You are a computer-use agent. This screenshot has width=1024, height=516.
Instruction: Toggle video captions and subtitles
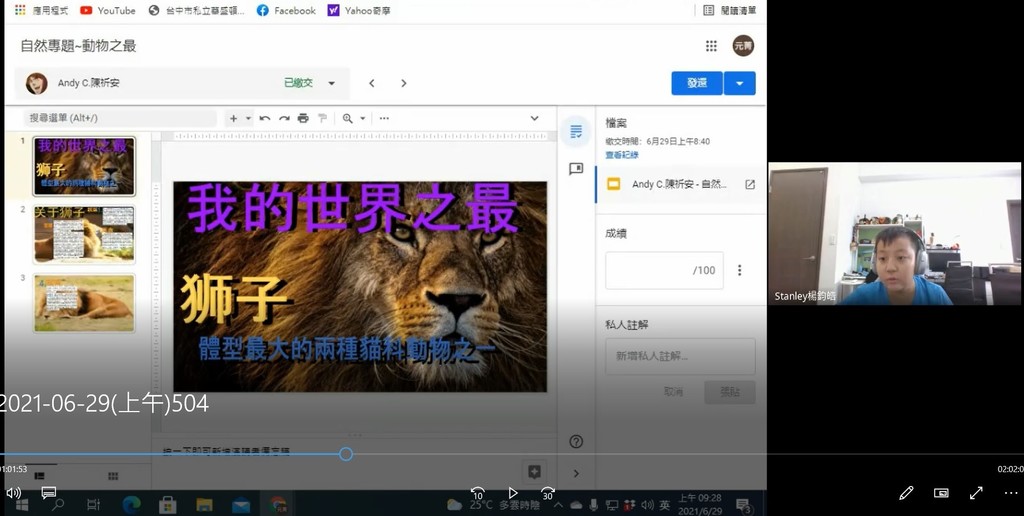tap(48, 492)
